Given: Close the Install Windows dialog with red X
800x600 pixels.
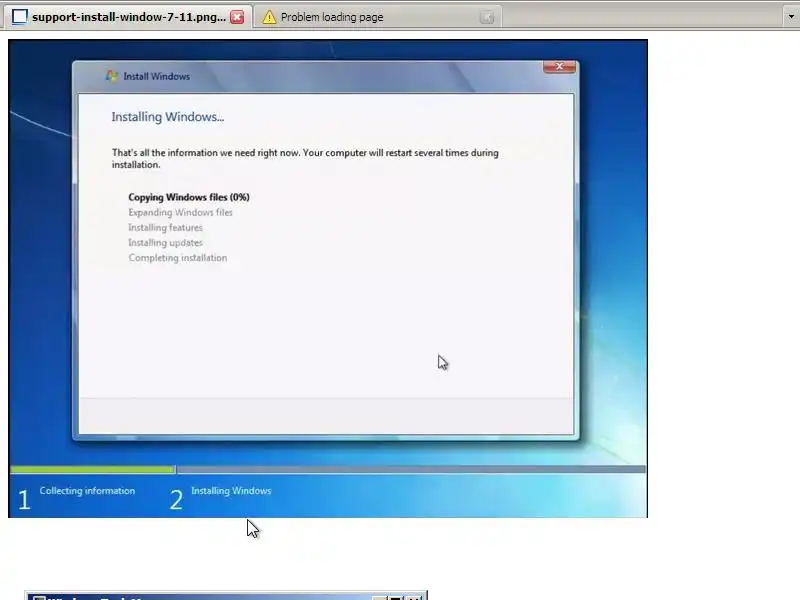Looking at the screenshot, I should (x=560, y=67).
